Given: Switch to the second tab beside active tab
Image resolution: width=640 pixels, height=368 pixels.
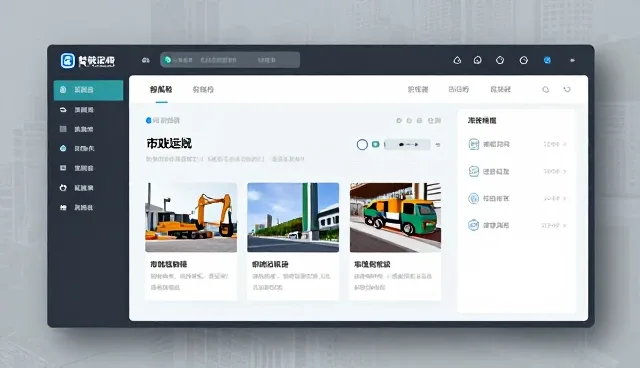Looking at the screenshot, I should [203, 89].
